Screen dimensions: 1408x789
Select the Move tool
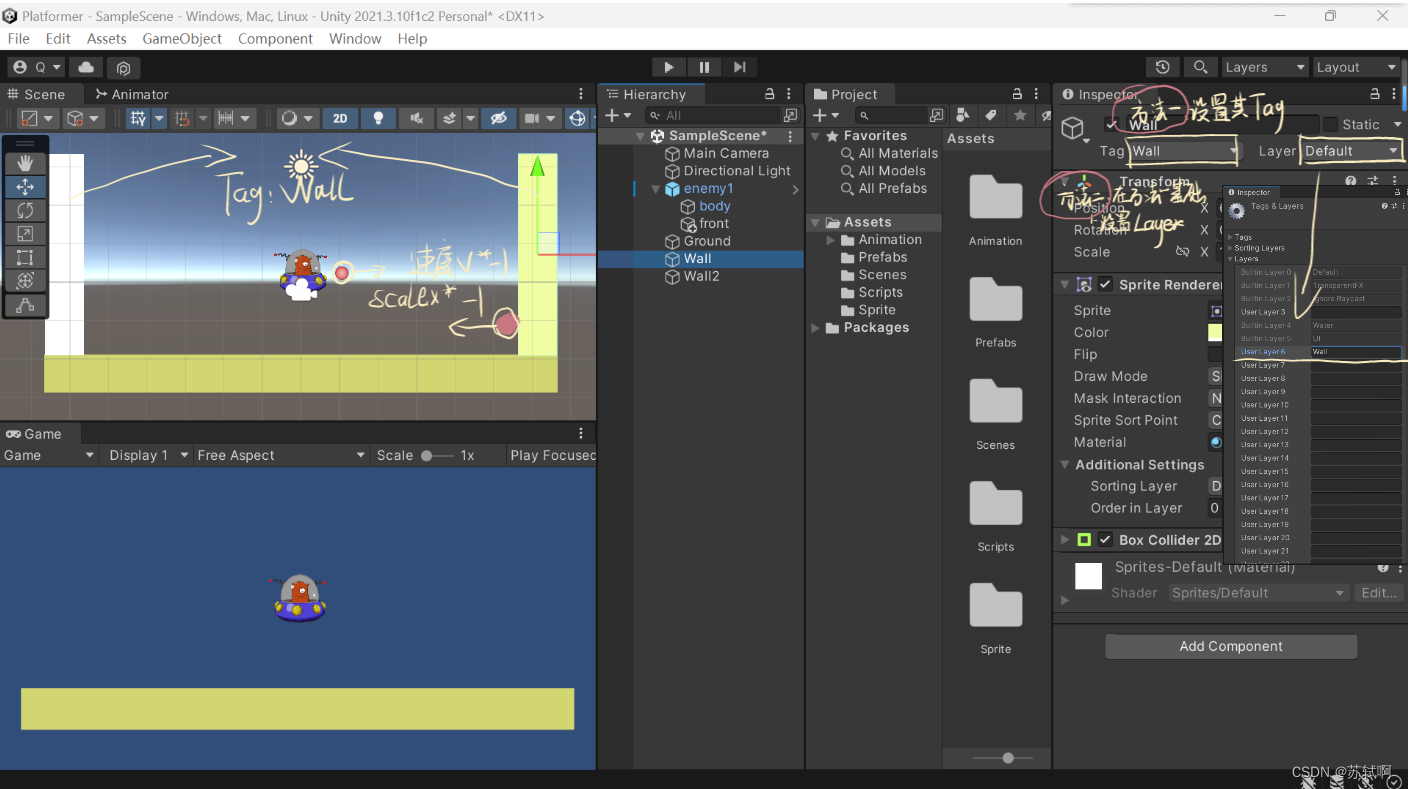click(x=25, y=186)
